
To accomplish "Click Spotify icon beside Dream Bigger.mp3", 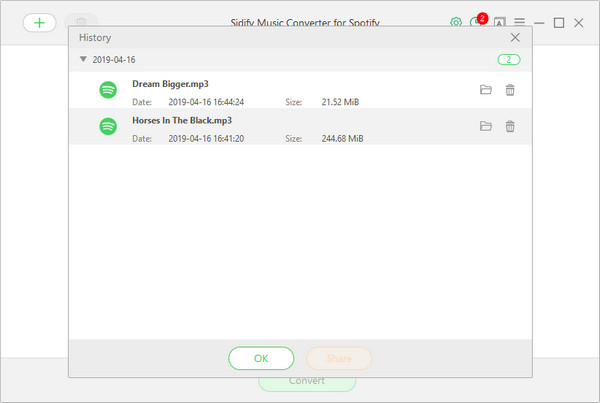I will [108, 90].
